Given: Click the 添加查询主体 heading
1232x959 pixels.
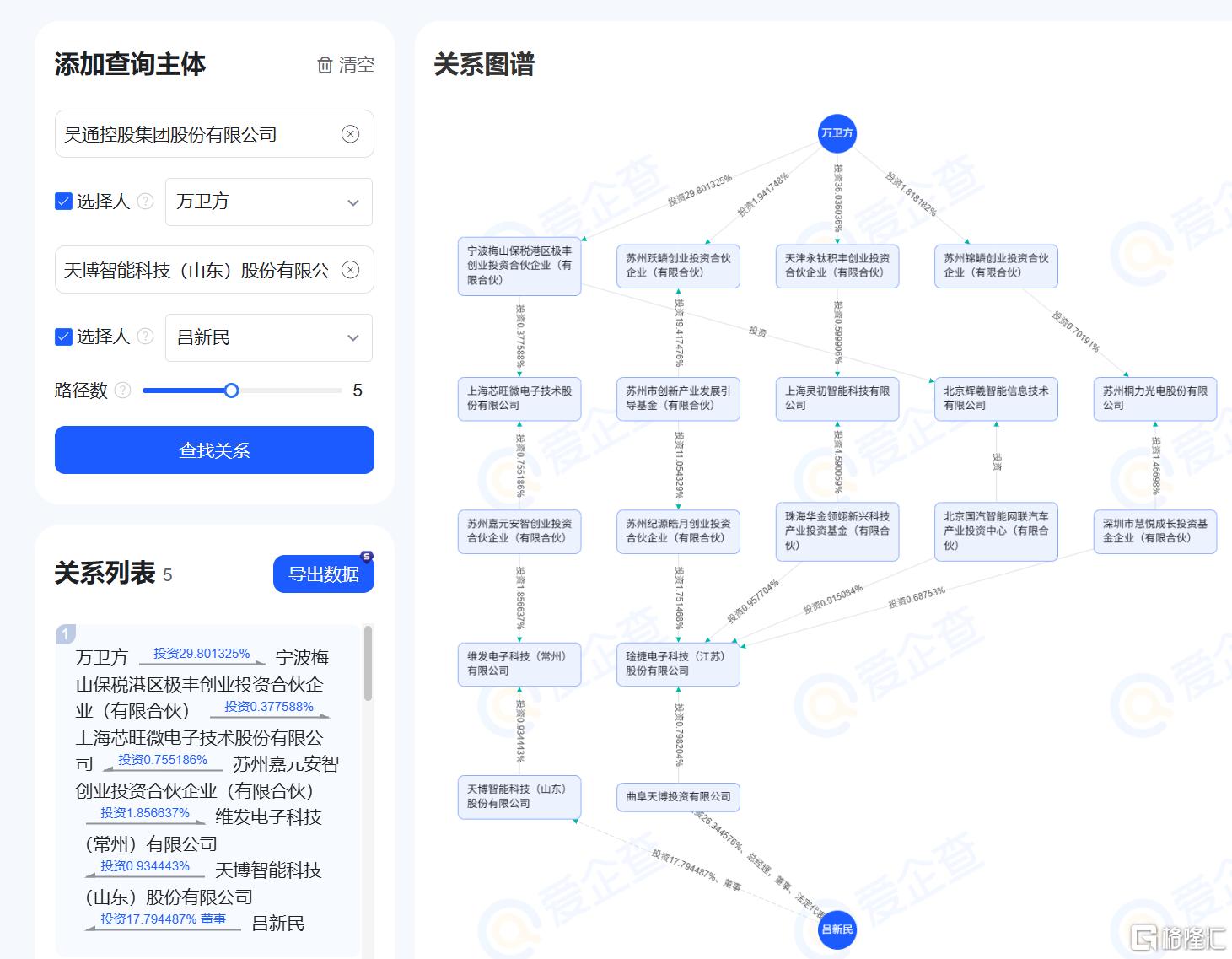Looking at the screenshot, I should (x=130, y=64).
